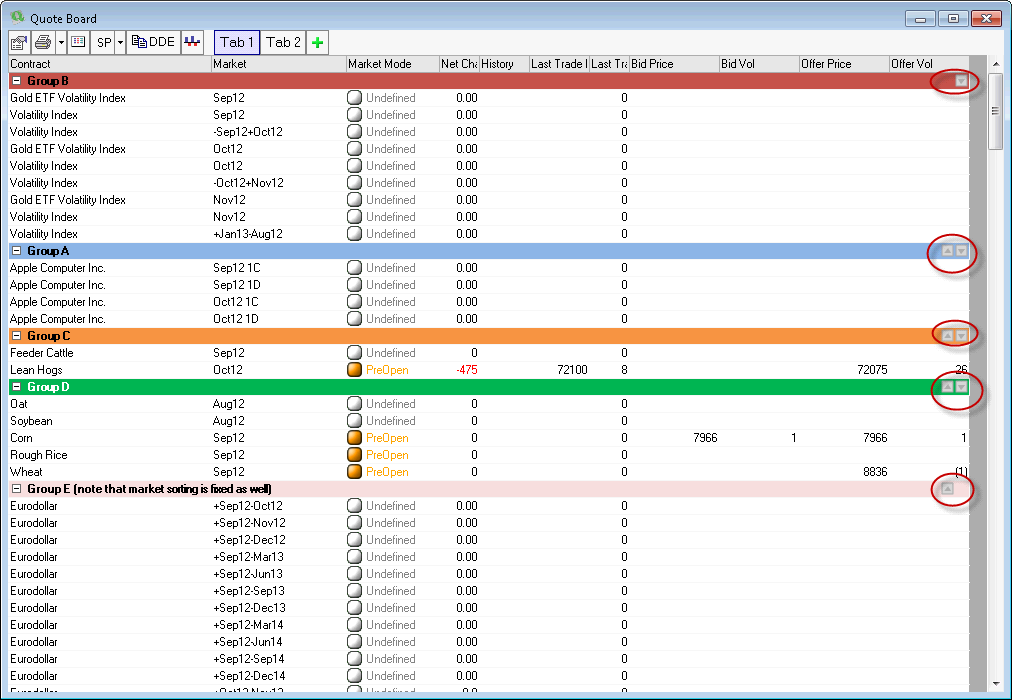Screen dimensions: 1012x700
Task: Open the quote board properties icon
Action: pos(19,42)
